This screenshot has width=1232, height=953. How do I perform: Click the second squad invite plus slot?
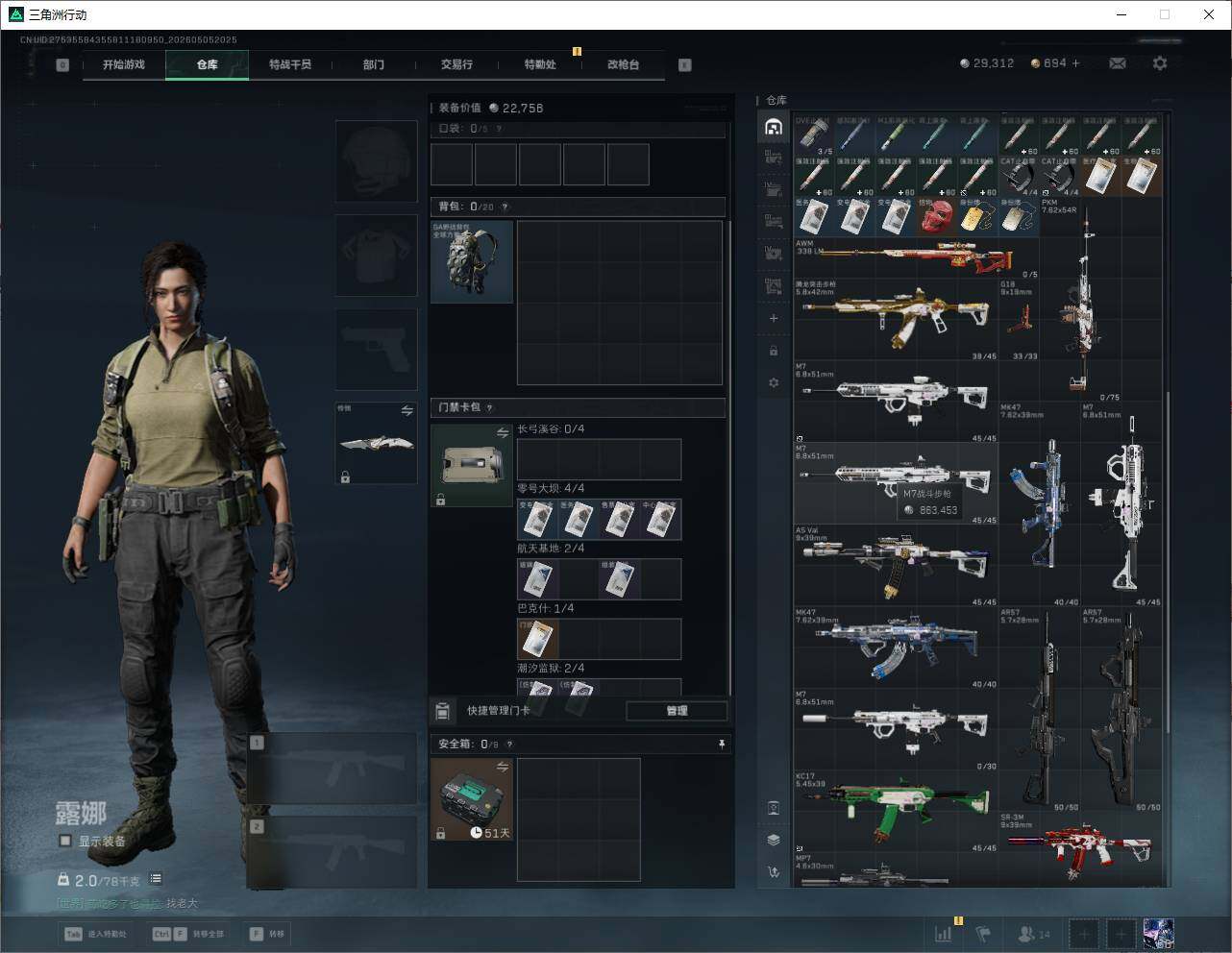click(1121, 933)
